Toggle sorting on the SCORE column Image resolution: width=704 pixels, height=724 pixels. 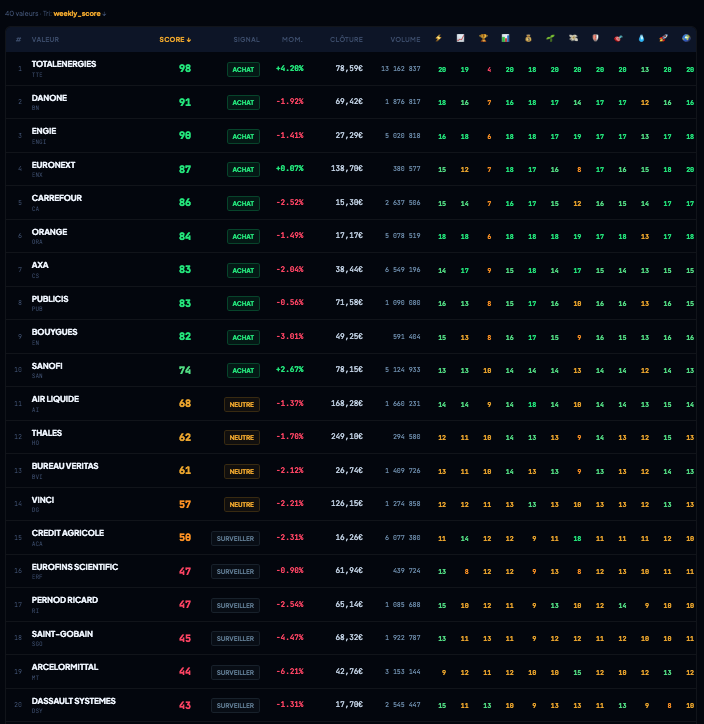(175, 40)
